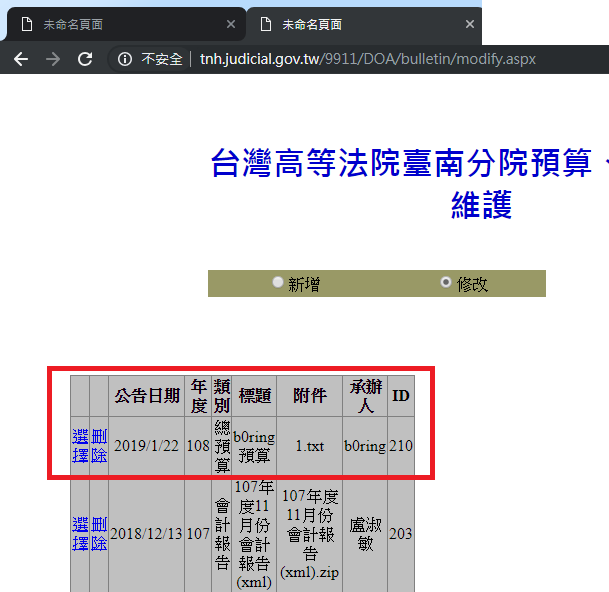The height and width of the screenshot is (592, 609).
Task: Click the 類別 column header
Action: point(222,396)
